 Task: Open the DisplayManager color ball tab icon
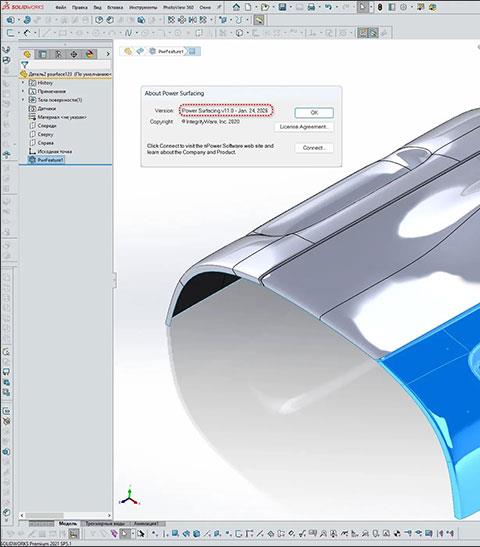pos(90,54)
